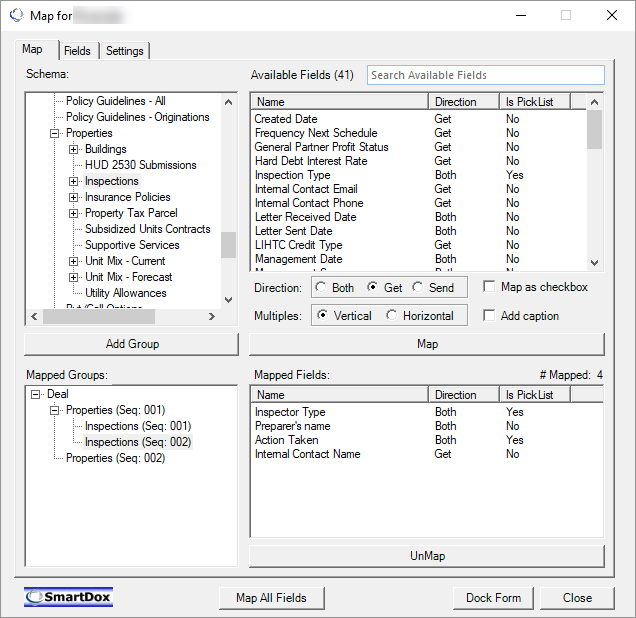
Task: Select Inspections (Seq: 002) mapped group
Action: (x=138, y=442)
